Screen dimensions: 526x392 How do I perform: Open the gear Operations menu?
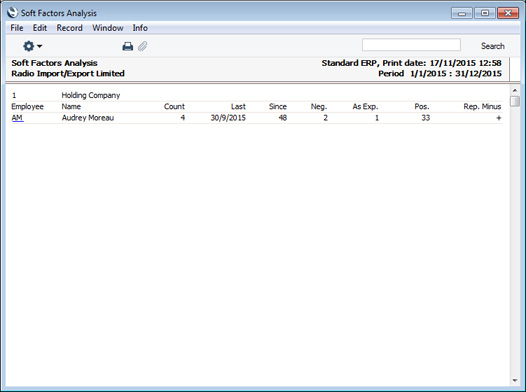coord(32,46)
